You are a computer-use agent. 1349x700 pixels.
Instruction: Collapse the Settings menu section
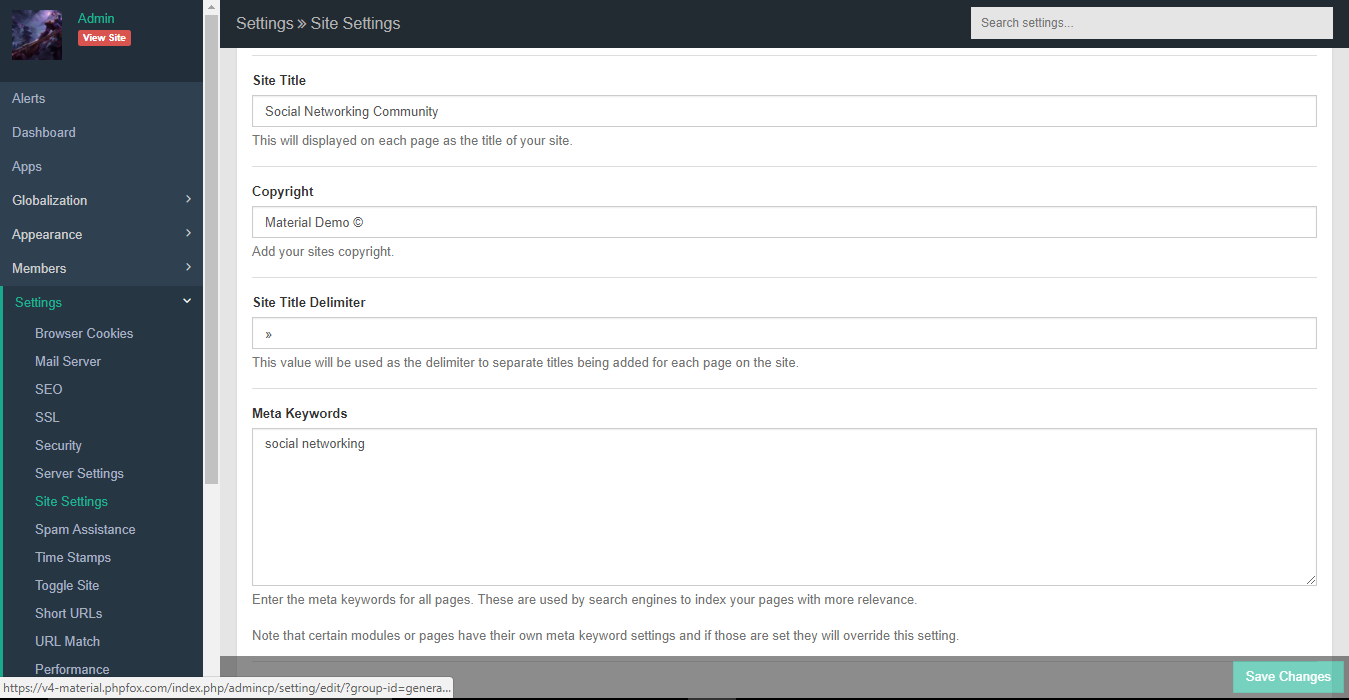[x=187, y=302]
